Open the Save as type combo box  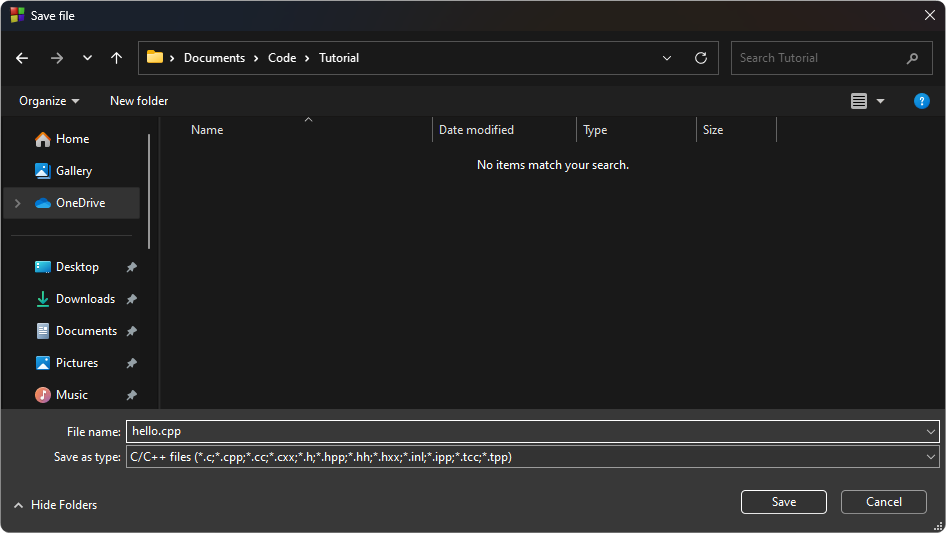[533, 457]
